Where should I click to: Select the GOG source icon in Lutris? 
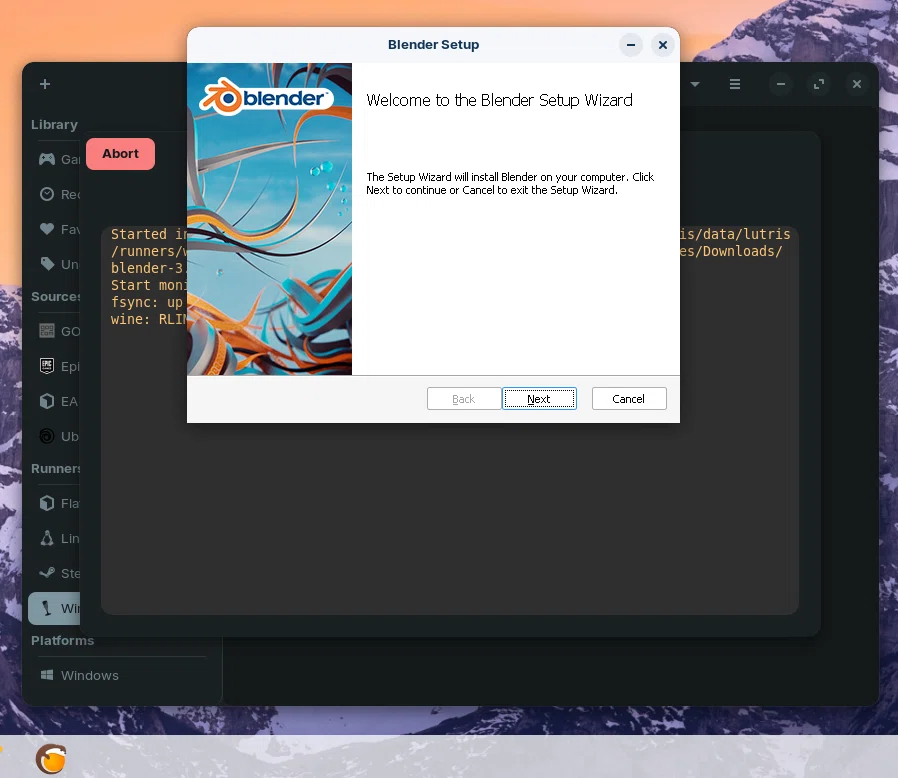coord(46,331)
